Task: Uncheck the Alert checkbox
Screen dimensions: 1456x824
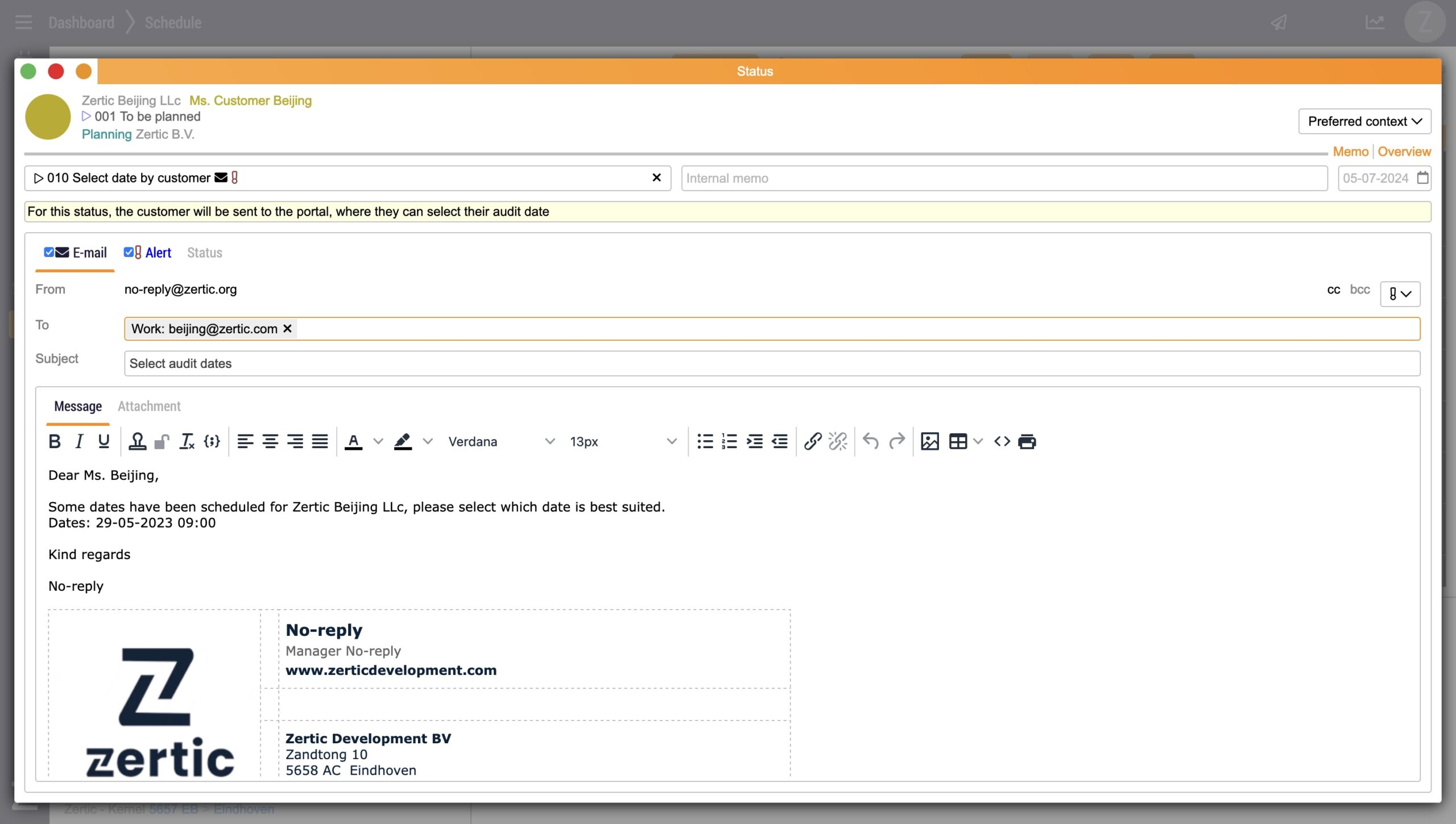Action: [129, 252]
